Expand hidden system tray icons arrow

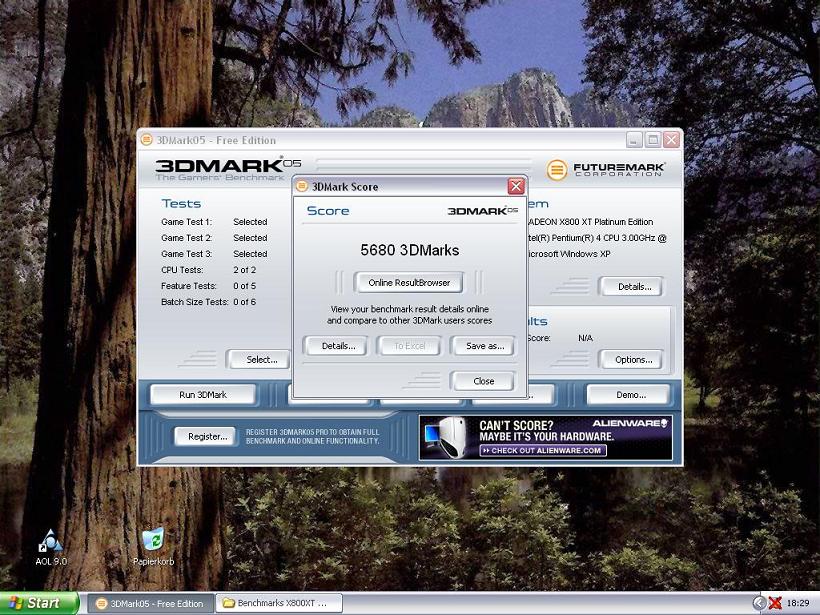[x=759, y=603]
